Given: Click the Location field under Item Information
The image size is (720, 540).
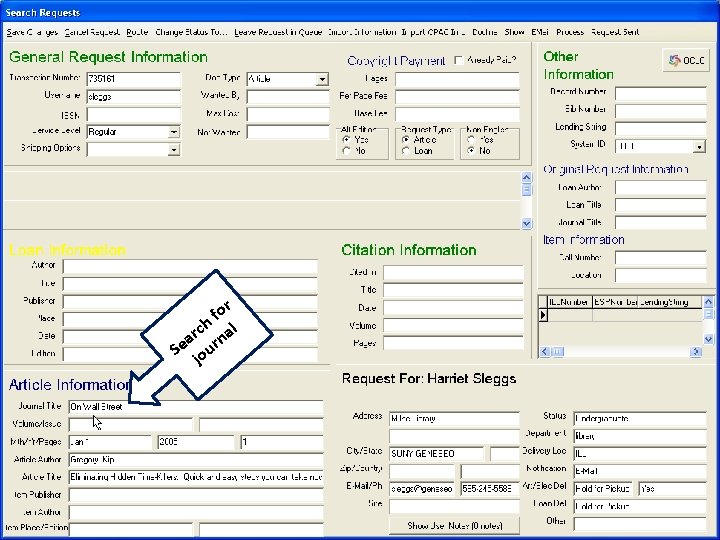Looking at the screenshot, I should 661,276.
